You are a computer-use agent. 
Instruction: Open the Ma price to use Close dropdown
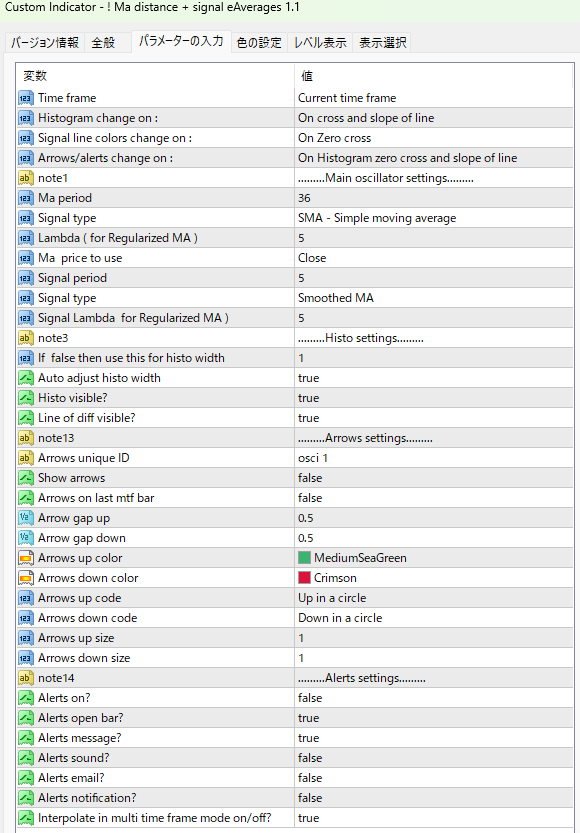coord(434,258)
